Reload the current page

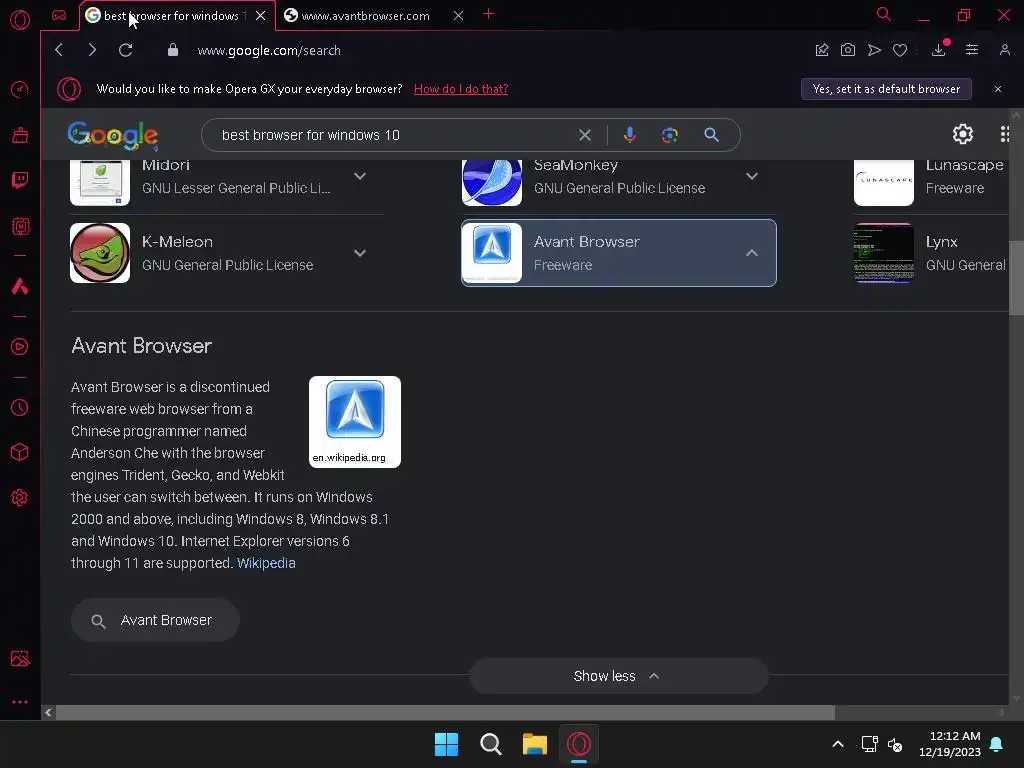(125, 50)
